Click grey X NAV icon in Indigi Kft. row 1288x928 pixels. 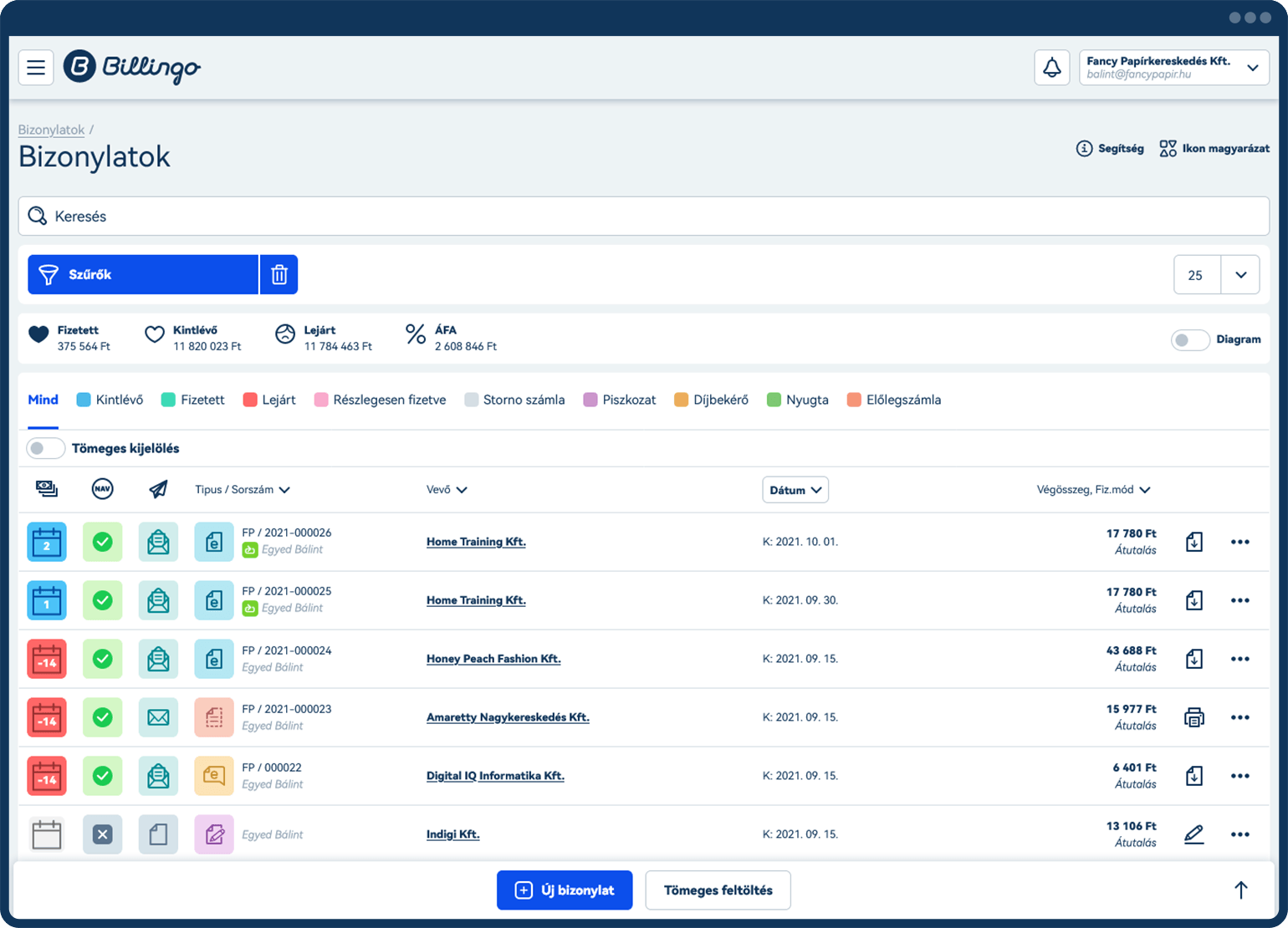[x=103, y=834]
